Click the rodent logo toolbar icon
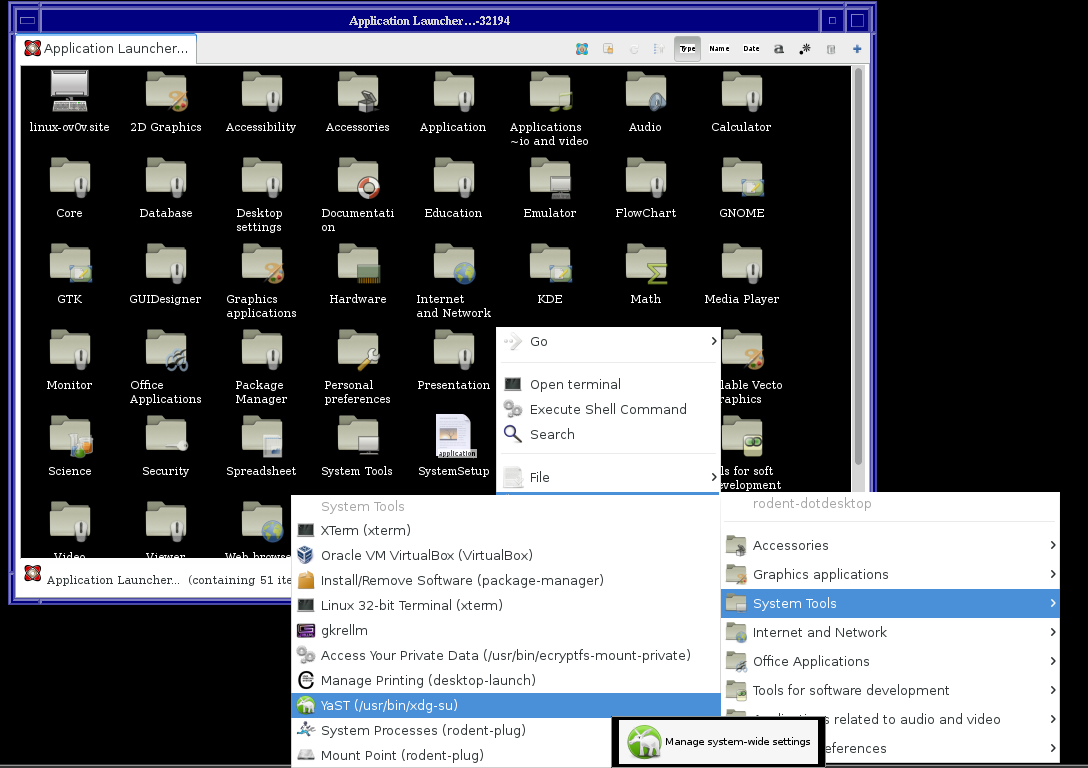Viewport: 1088px width, 768px height. [x=582, y=49]
